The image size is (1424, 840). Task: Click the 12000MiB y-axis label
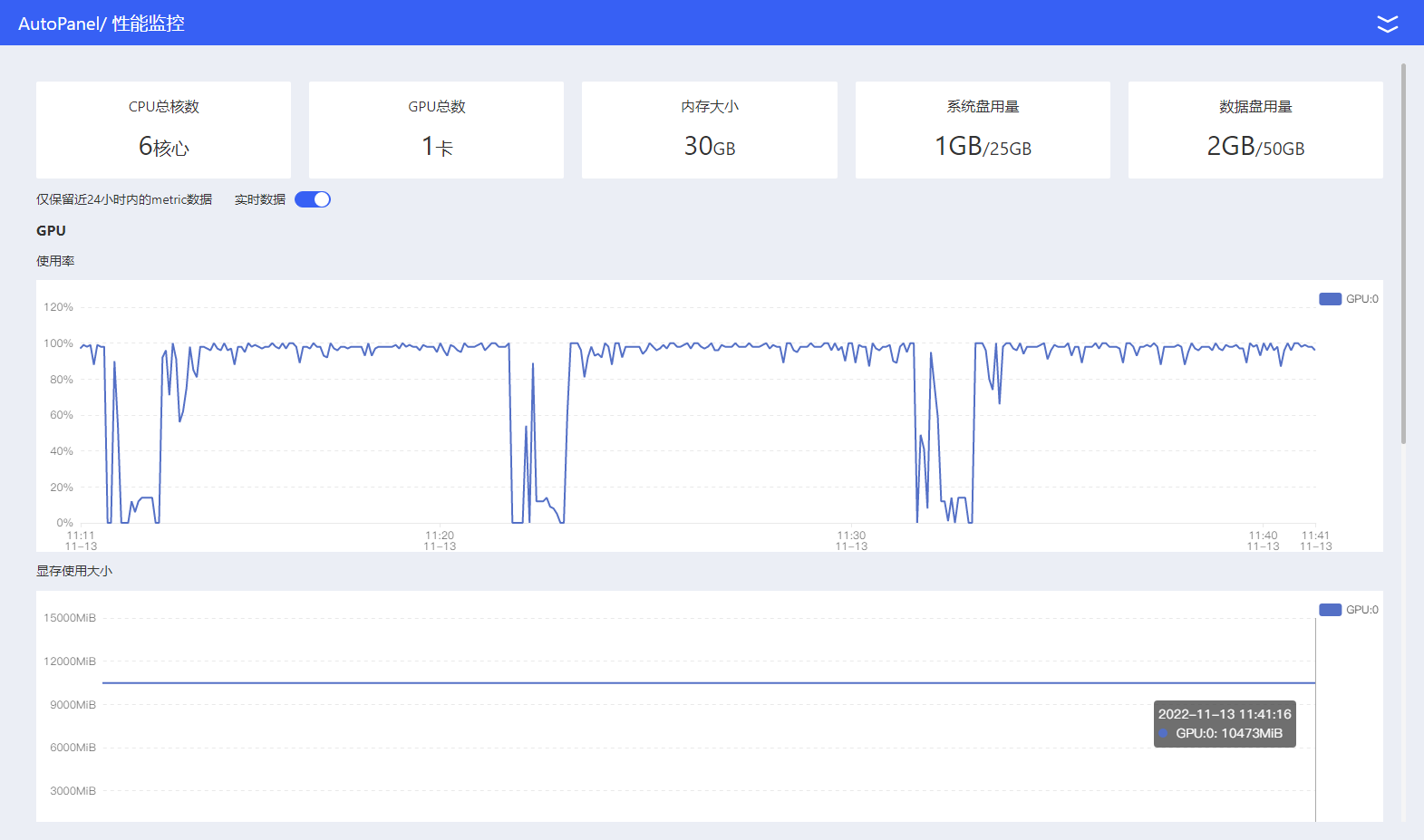pyautogui.click(x=70, y=661)
